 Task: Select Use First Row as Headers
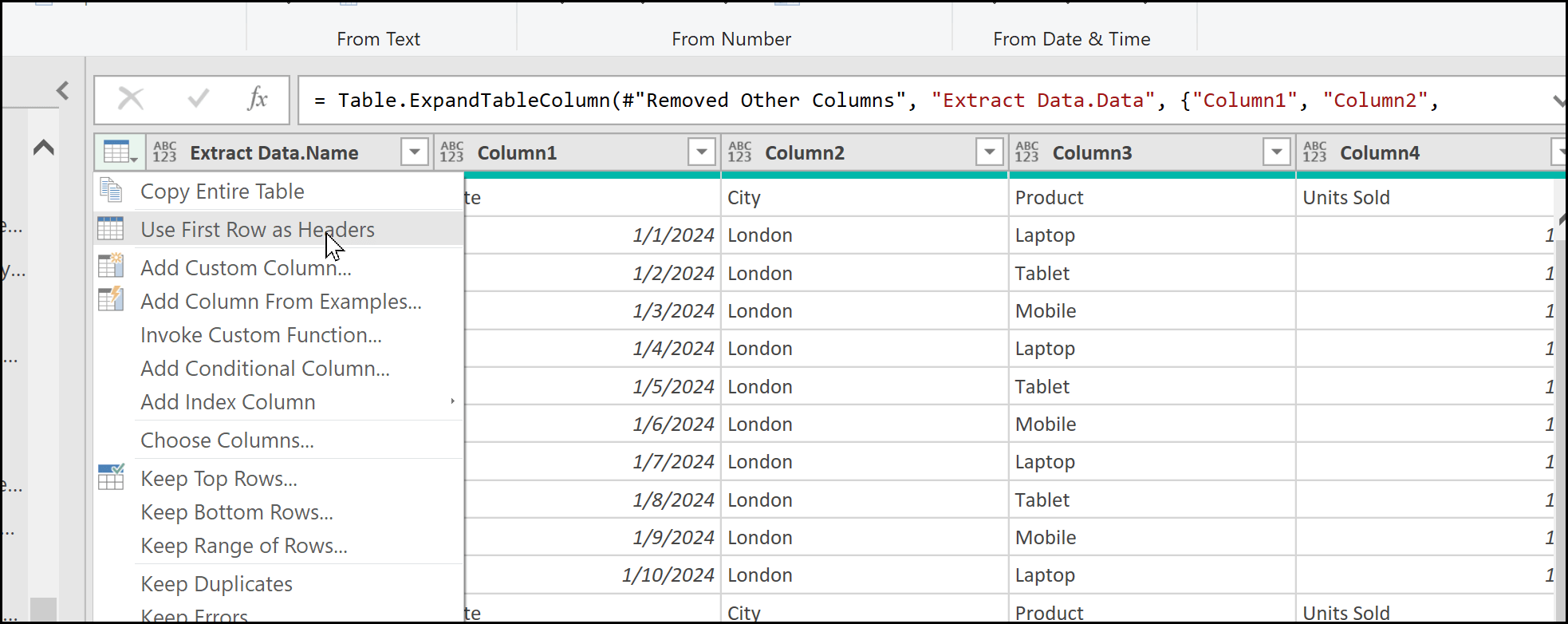point(257,230)
